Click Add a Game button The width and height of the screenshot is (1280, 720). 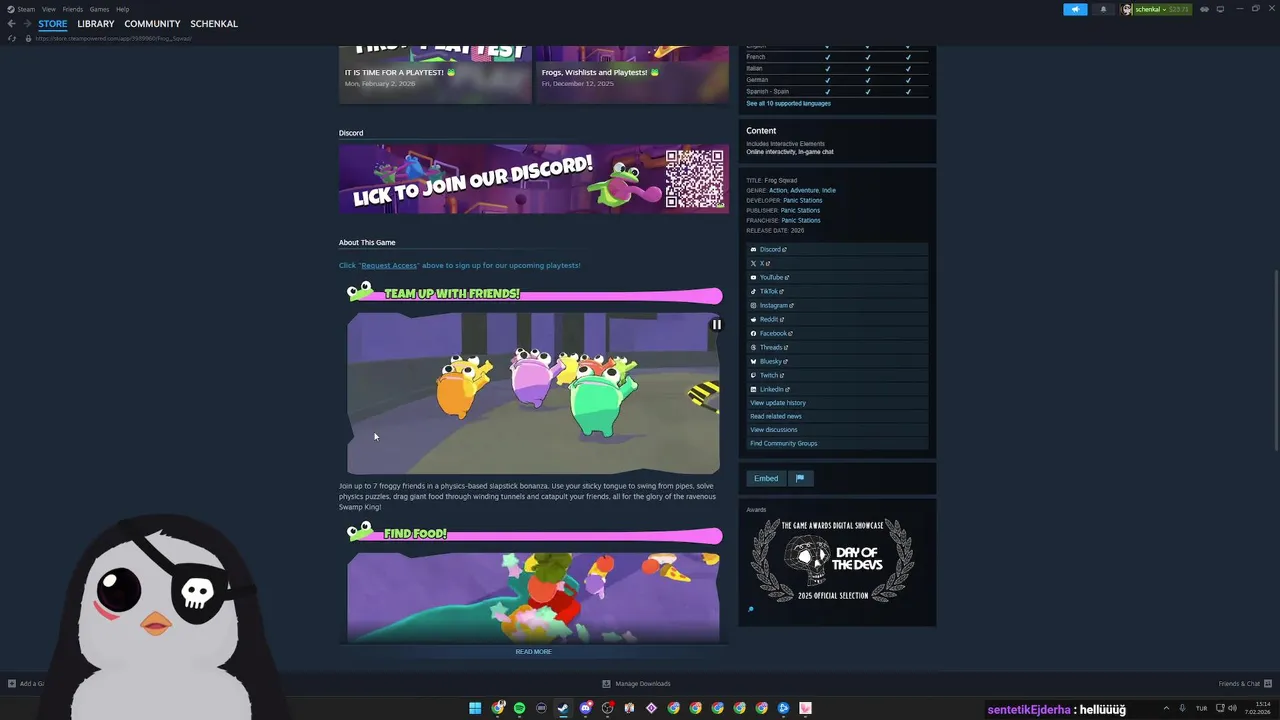click(26, 684)
